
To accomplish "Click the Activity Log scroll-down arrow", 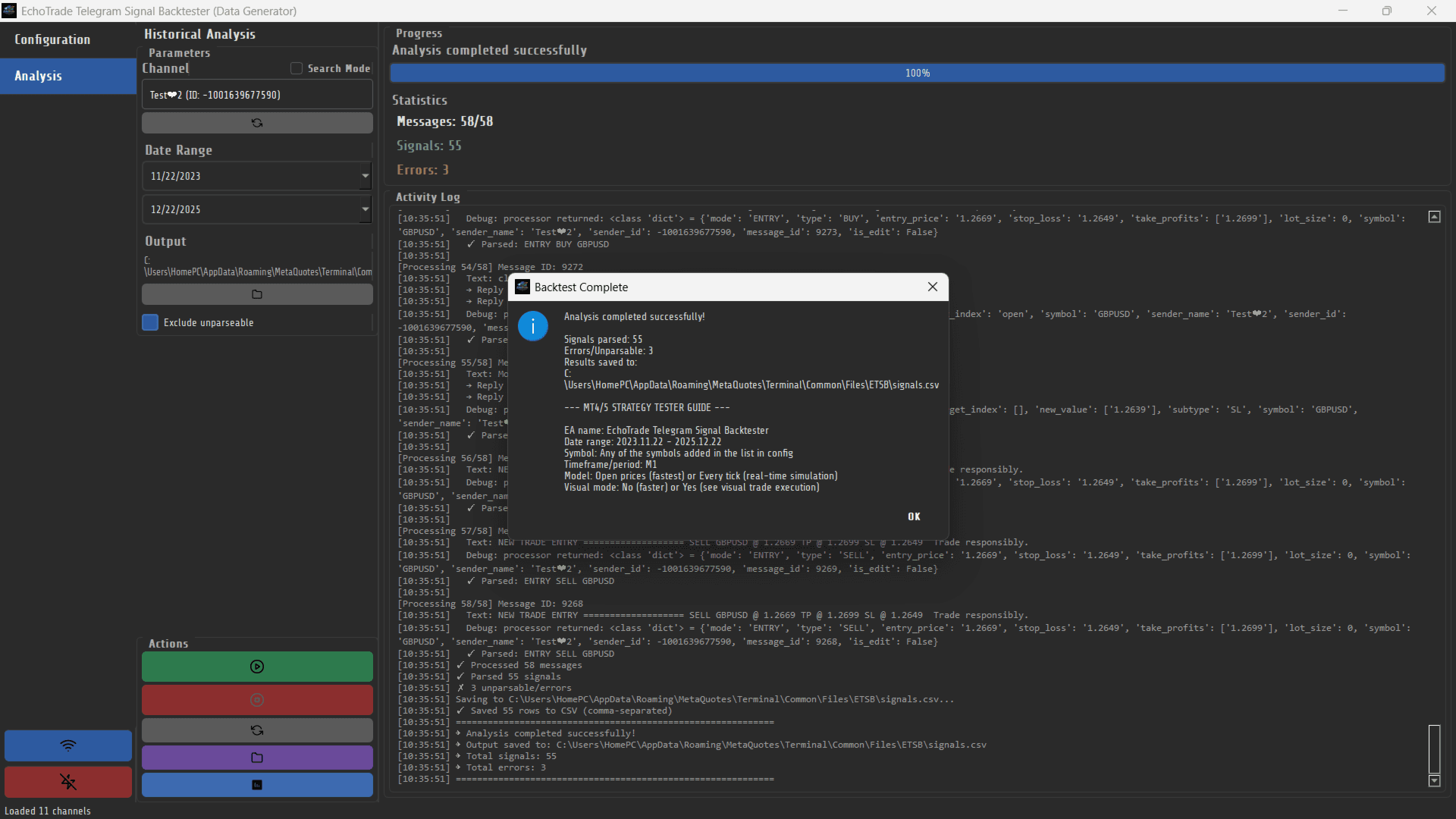I will (1434, 780).
